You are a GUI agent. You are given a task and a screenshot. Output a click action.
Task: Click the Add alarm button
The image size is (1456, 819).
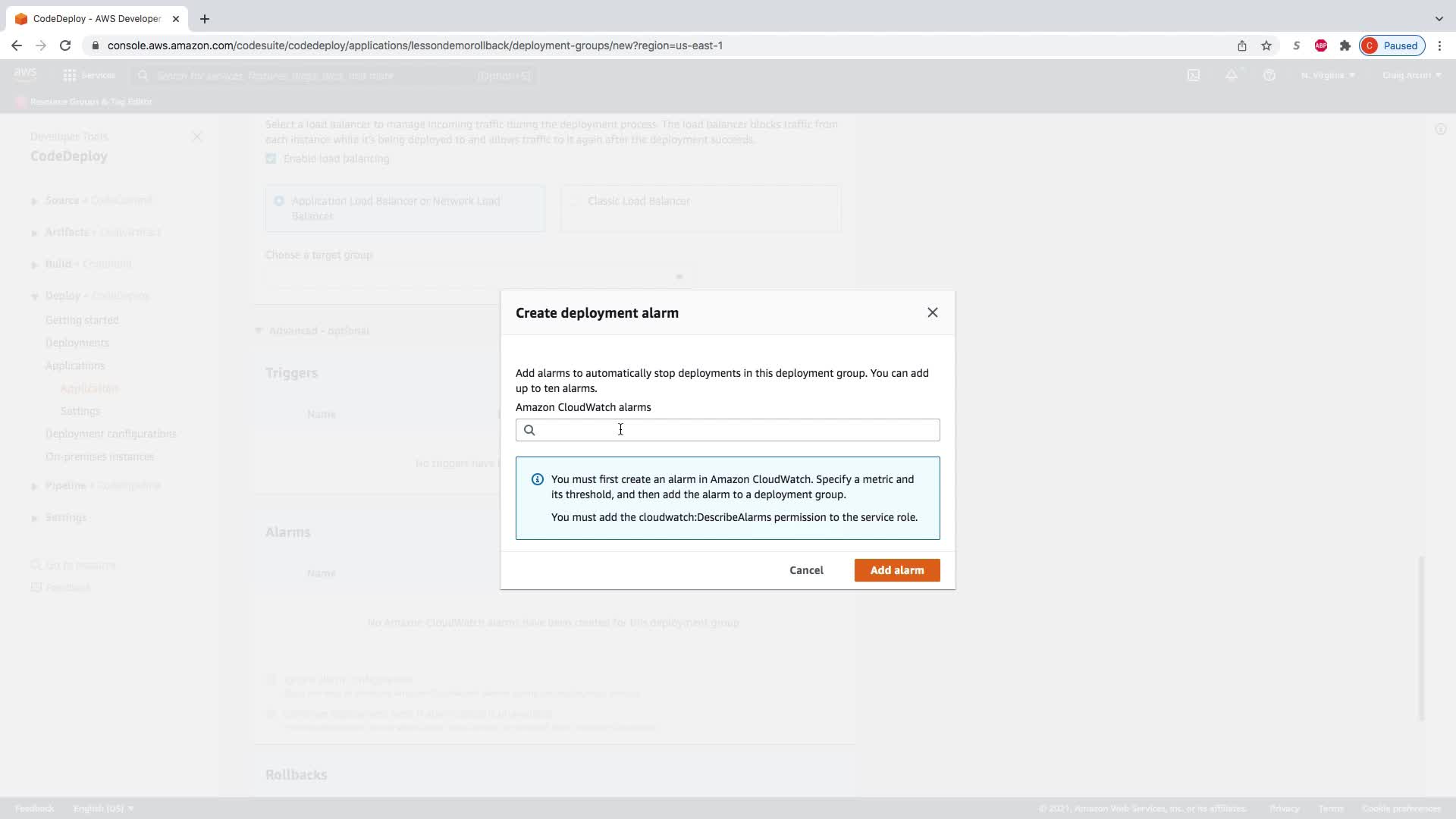pos(896,570)
